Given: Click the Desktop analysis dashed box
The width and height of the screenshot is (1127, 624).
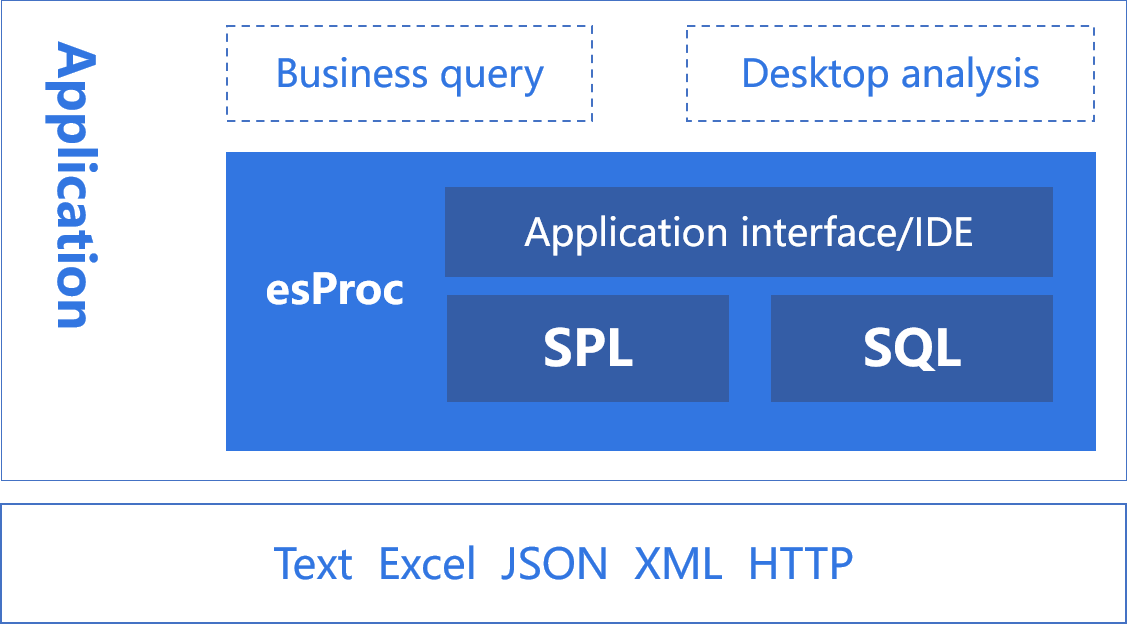Looking at the screenshot, I should pos(891,73).
